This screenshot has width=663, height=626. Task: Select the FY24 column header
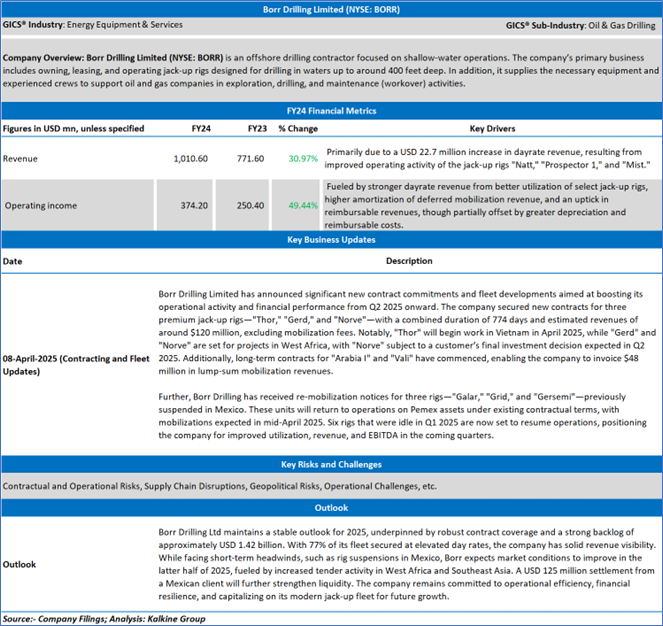coord(201,129)
